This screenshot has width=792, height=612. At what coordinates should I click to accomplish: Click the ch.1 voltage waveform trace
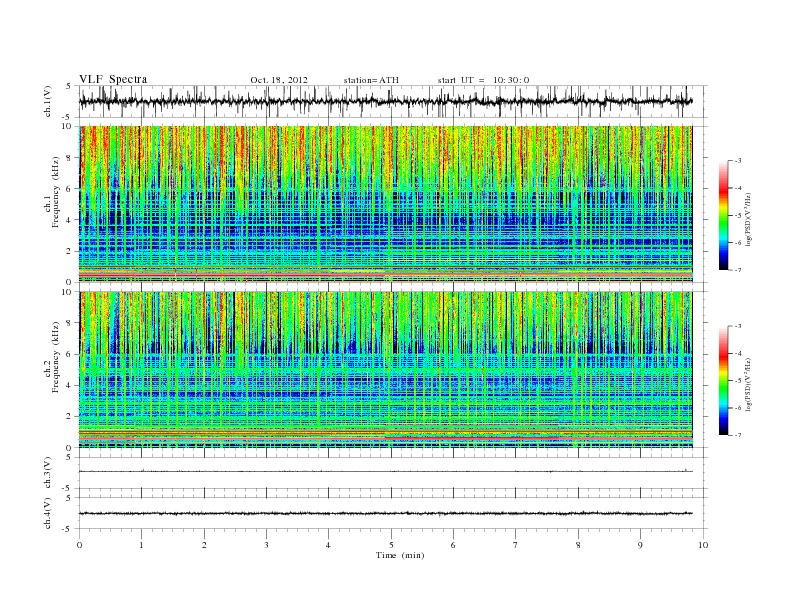pos(385,101)
